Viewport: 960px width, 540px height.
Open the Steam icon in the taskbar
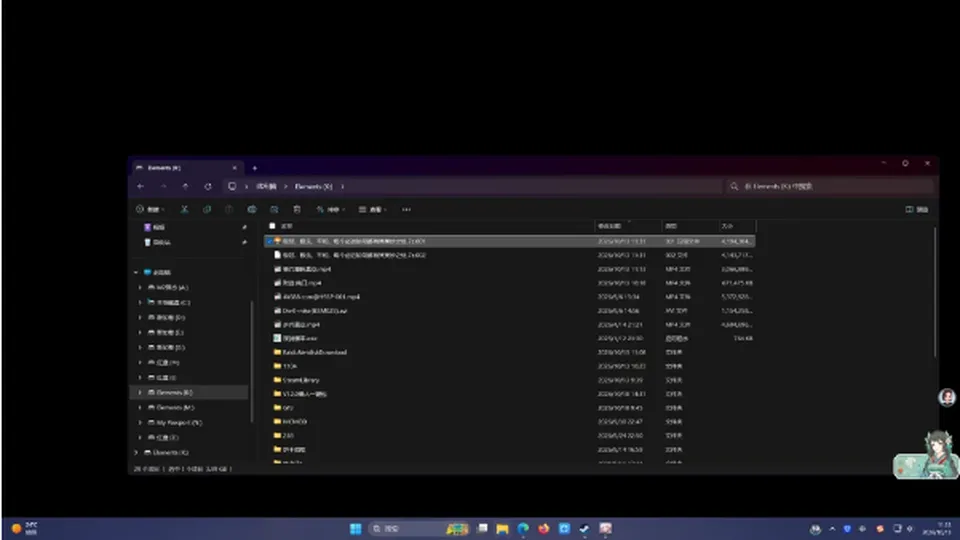point(585,528)
